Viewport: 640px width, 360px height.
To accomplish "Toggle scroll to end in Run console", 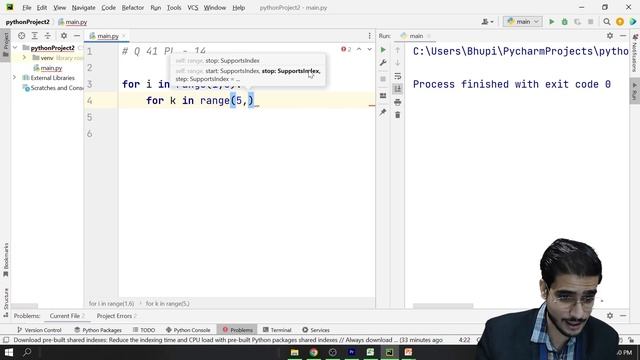I will (x=398, y=89).
